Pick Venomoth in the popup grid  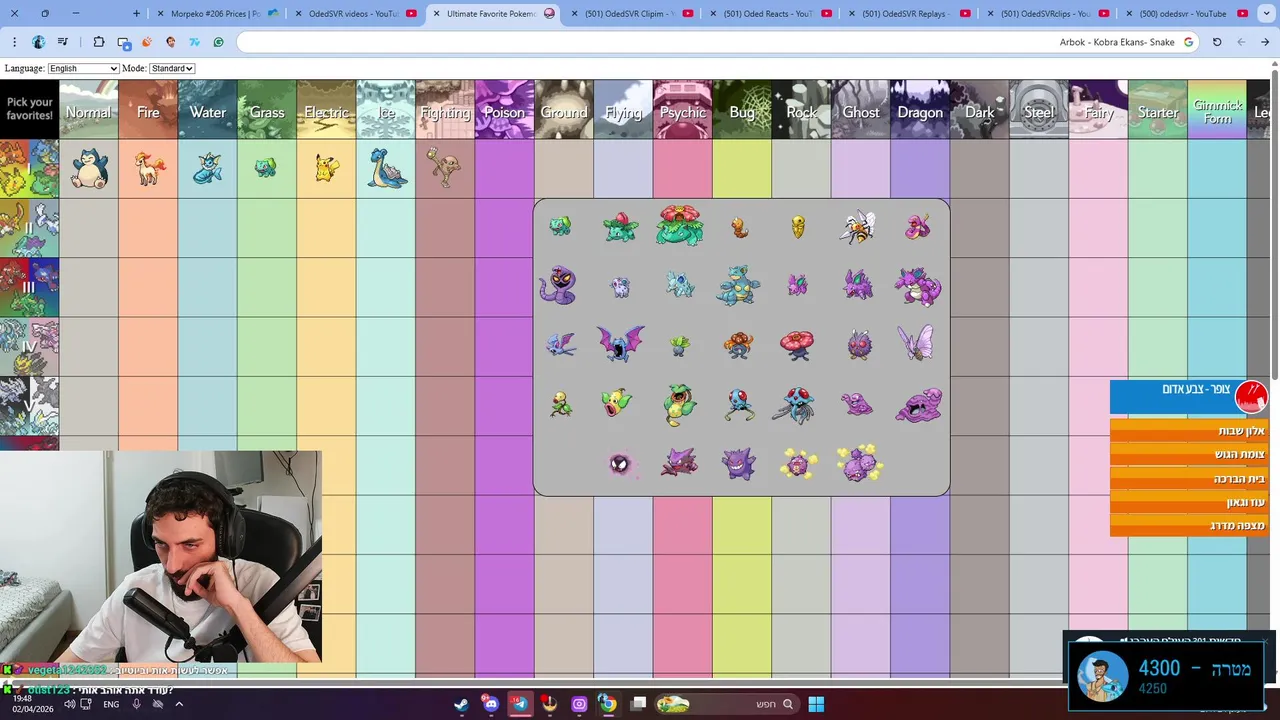(x=916, y=343)
